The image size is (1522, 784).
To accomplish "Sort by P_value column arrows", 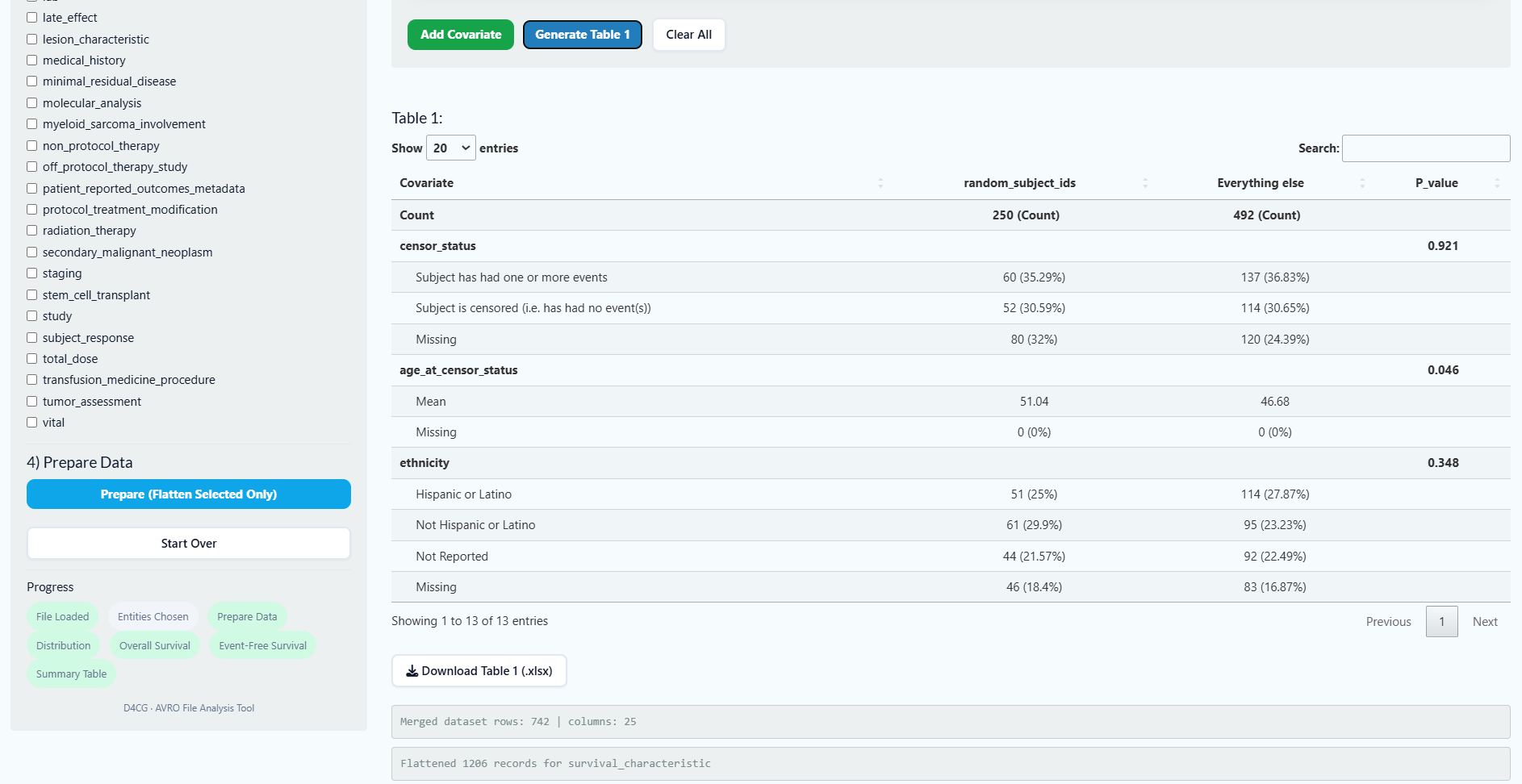I will point(1496,183).
